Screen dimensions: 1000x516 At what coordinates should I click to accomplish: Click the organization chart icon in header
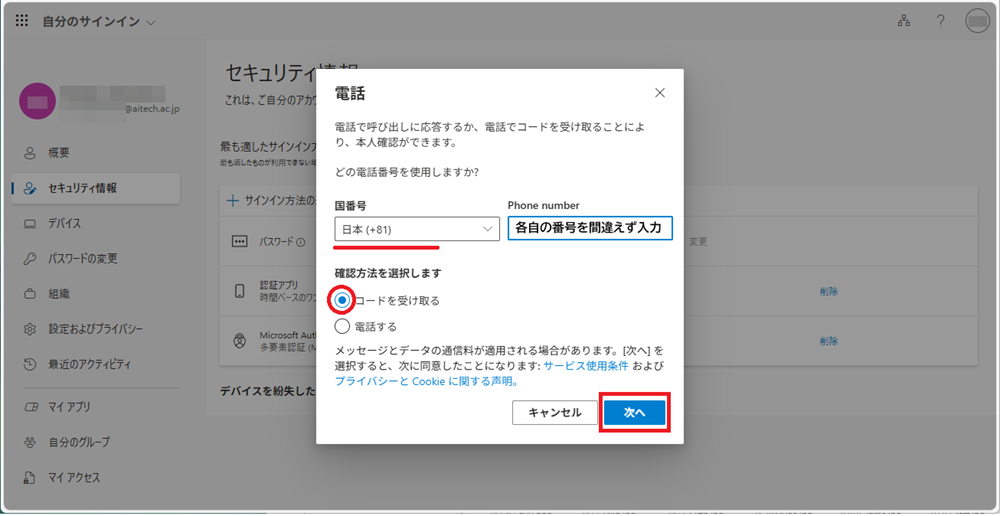904,21
